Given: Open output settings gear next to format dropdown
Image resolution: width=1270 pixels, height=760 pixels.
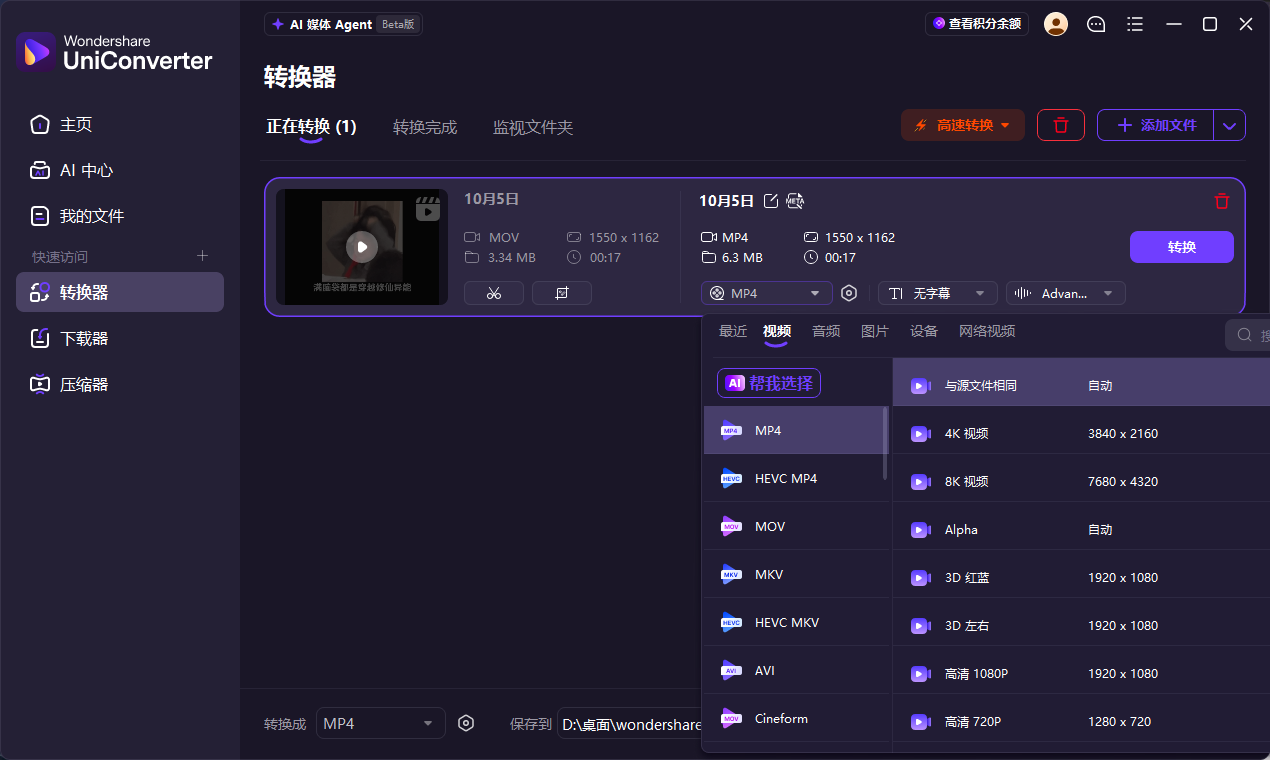Looking at the screenshot, I should point(849,293).
